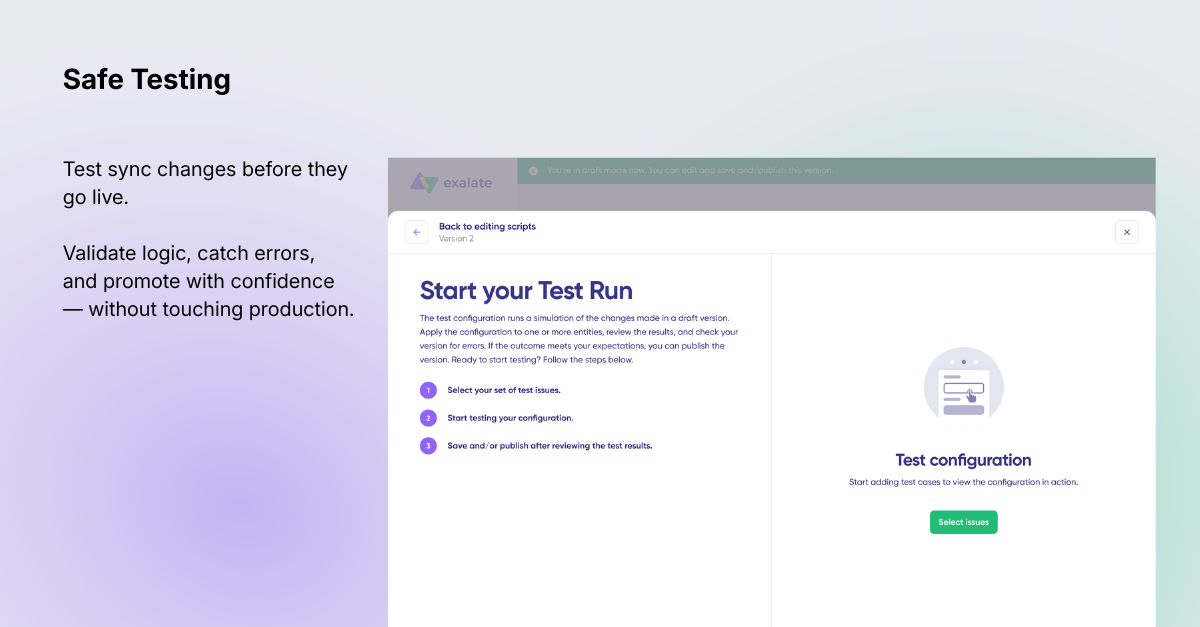Image resolution: width=1200 pixels, height=627 pixels.
Task: Click the 'Validate logic, catch errors' paragraph
Action: [208, 281]
